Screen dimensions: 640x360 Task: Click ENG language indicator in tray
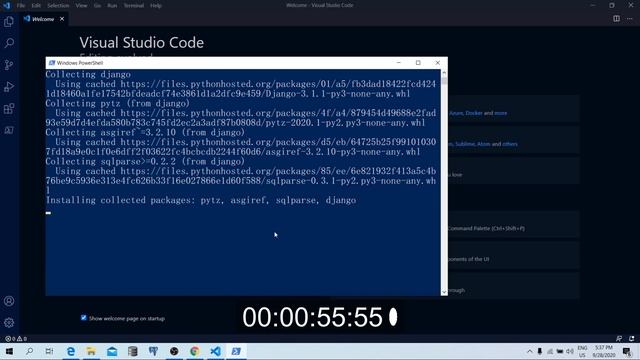point(582,351)
